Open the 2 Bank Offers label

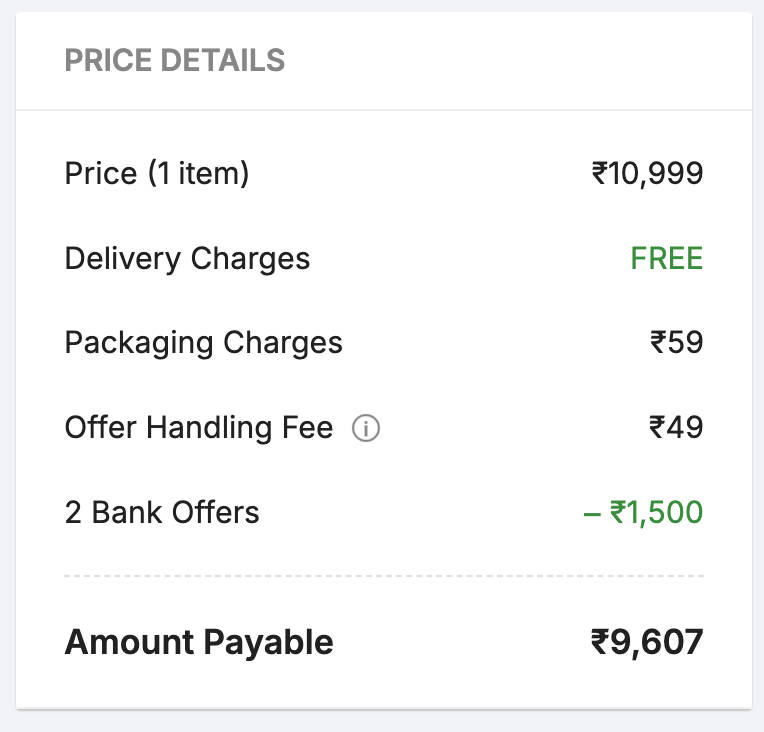pyautogui.click(x=162, y=513)
